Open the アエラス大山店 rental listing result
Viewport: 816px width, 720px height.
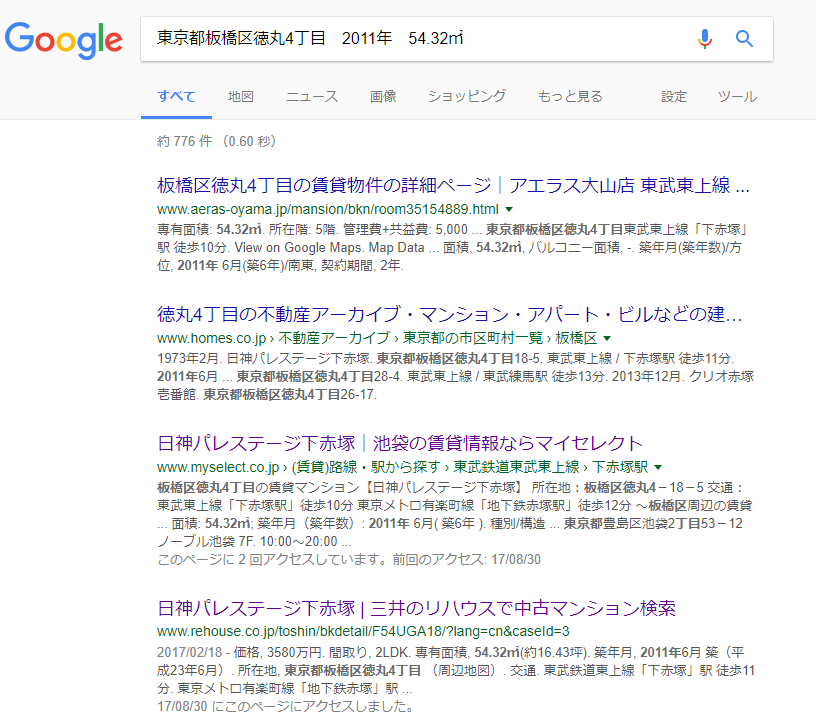coord(453,185)
